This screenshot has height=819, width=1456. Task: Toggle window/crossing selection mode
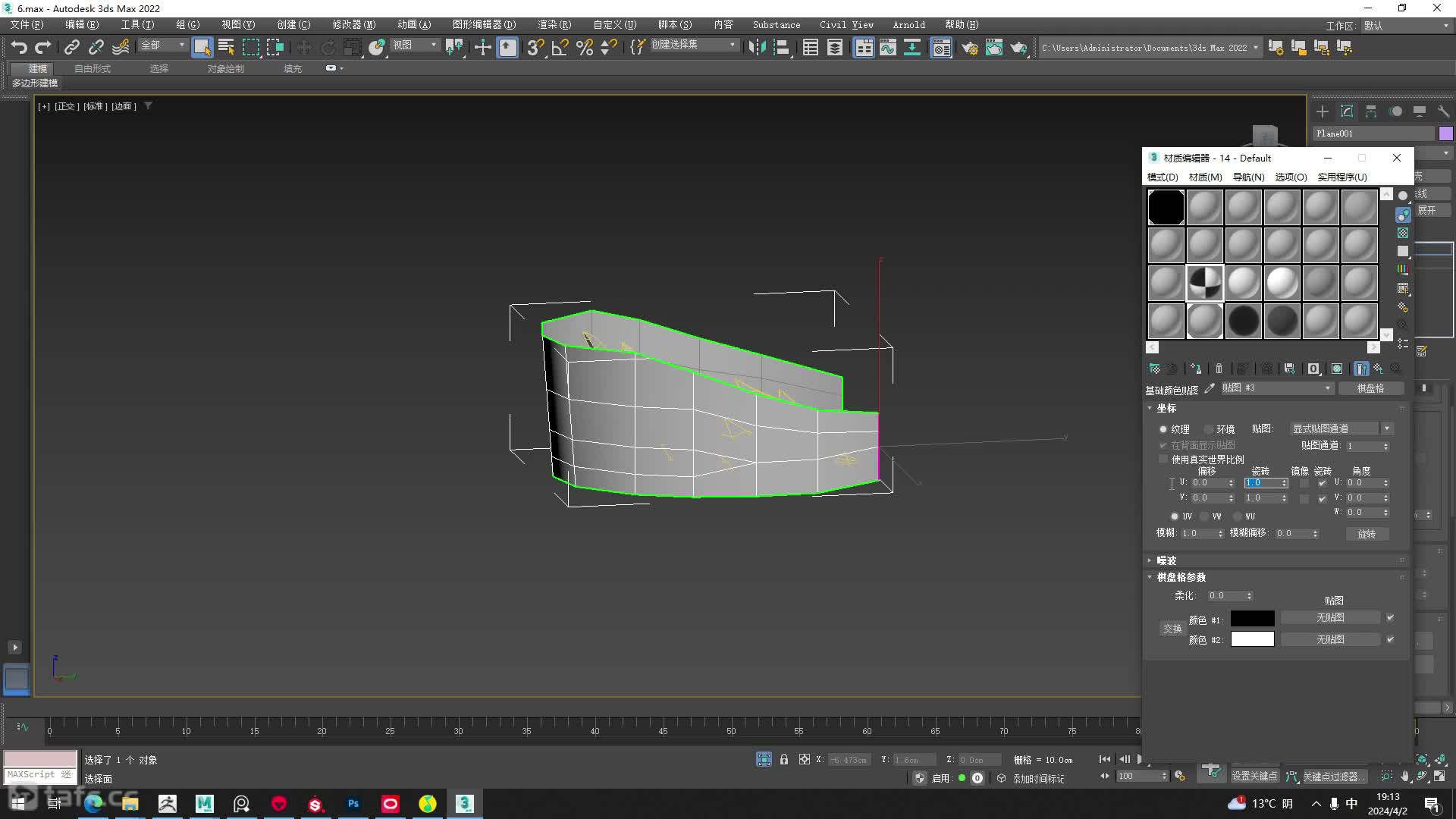coord(275,47)
